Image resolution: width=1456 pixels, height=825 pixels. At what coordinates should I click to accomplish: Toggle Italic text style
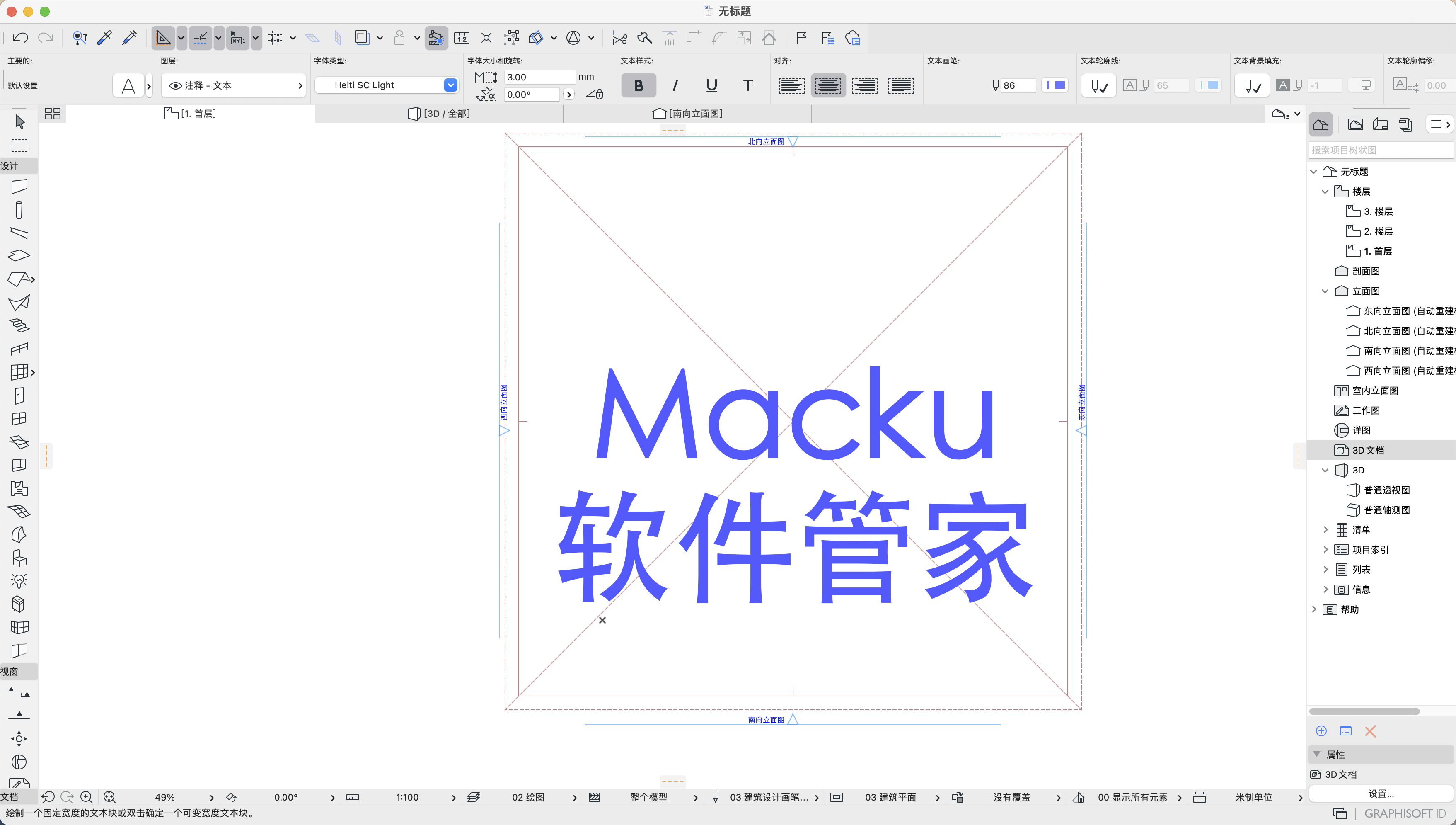675,85
